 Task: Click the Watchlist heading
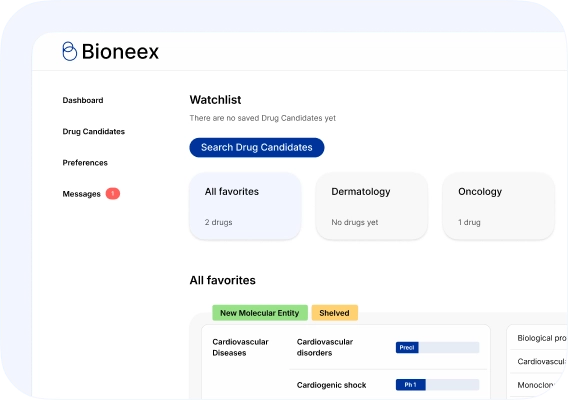216,100
